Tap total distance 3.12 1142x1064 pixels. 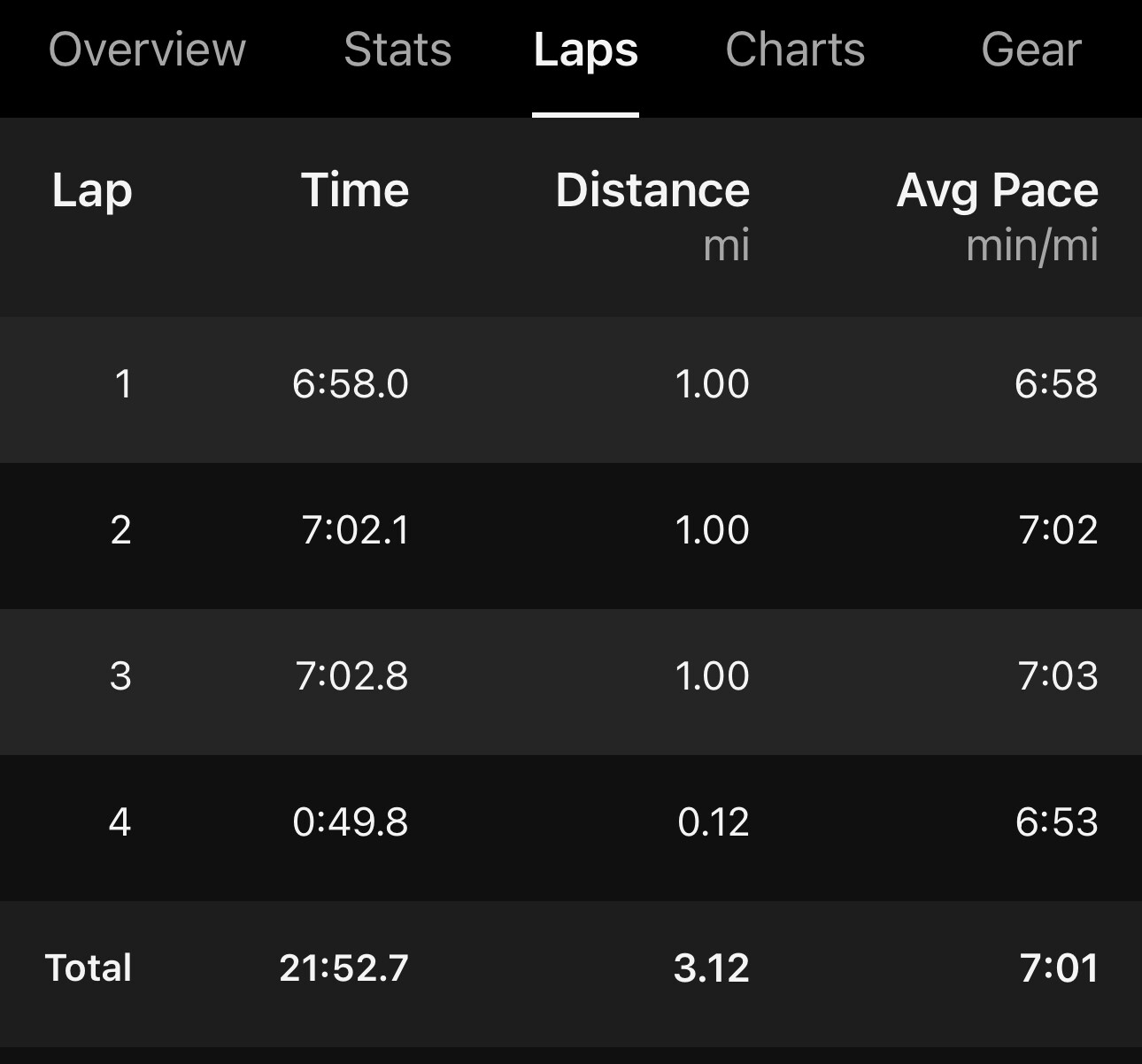click(x=712, y=968)
